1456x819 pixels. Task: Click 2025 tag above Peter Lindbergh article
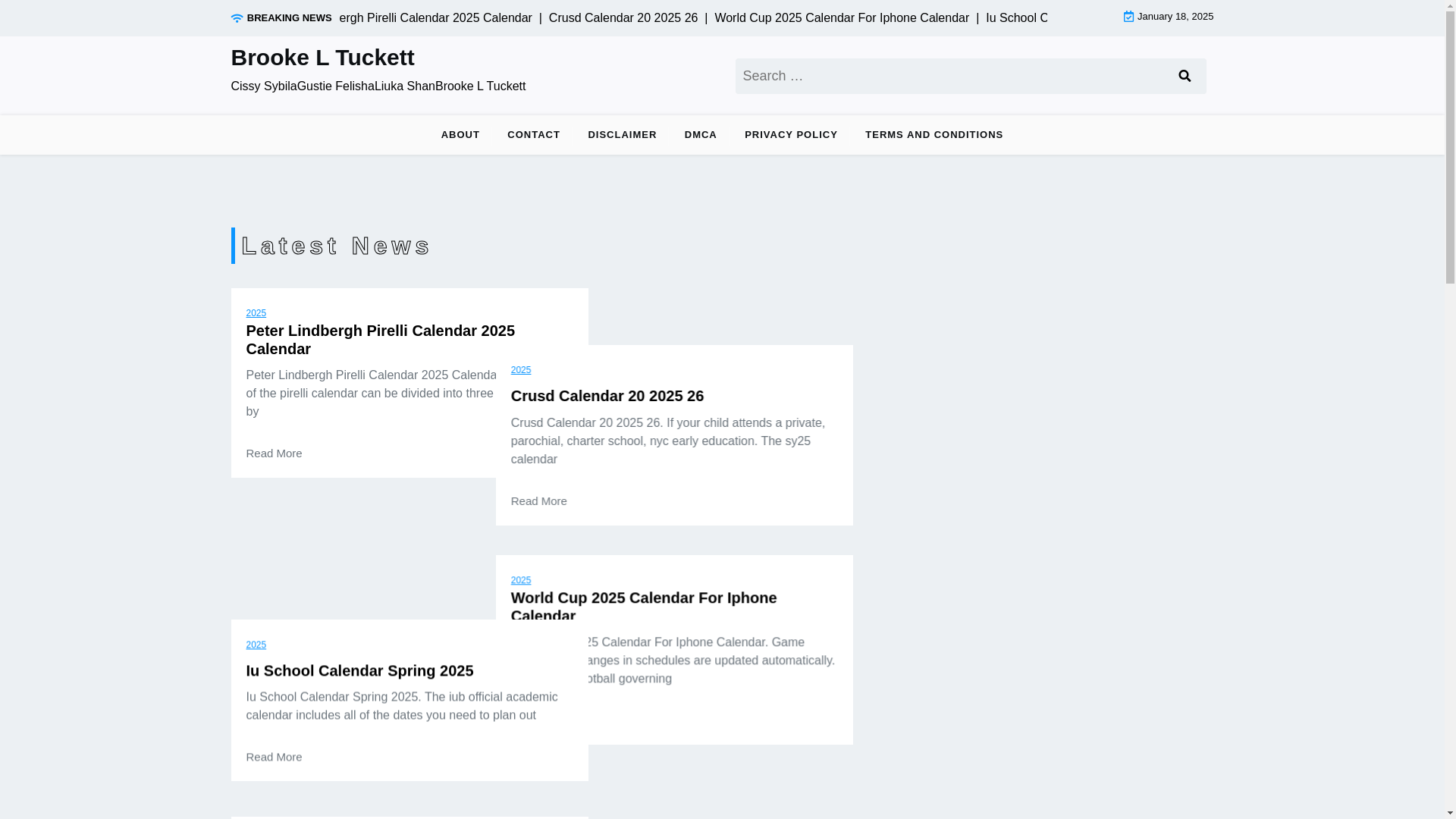pyautogui.click(x=256, y=313)
